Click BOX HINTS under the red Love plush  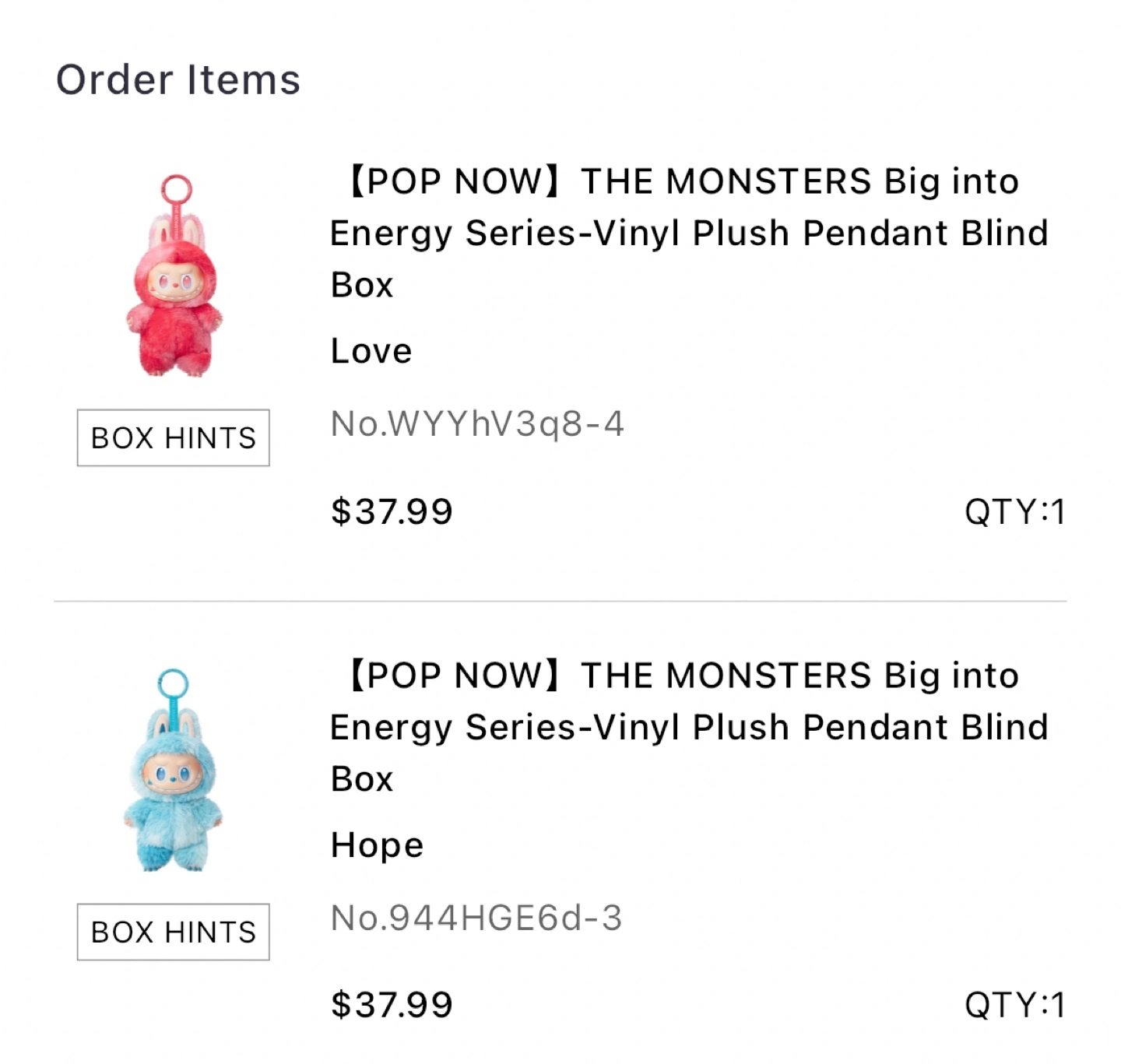pyautogui.click(x=173, y=437)
